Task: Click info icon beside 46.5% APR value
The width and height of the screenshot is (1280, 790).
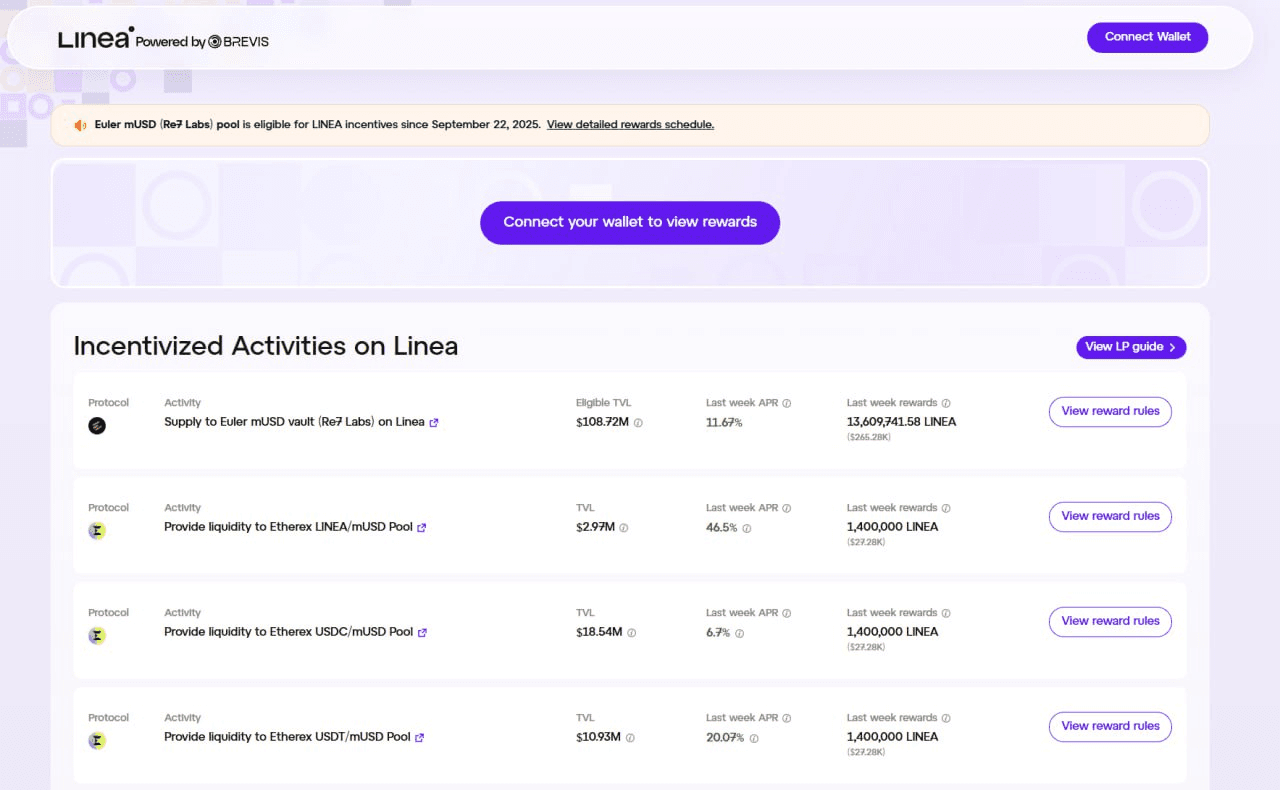Action: [x=746, y=528]
